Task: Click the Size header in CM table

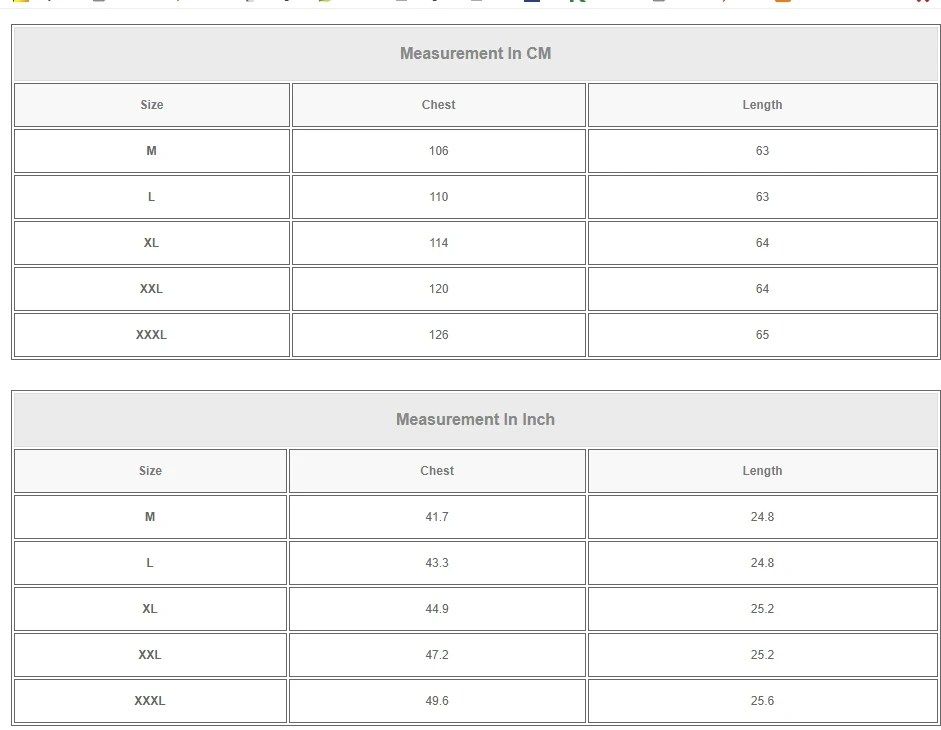Action: 152,105
